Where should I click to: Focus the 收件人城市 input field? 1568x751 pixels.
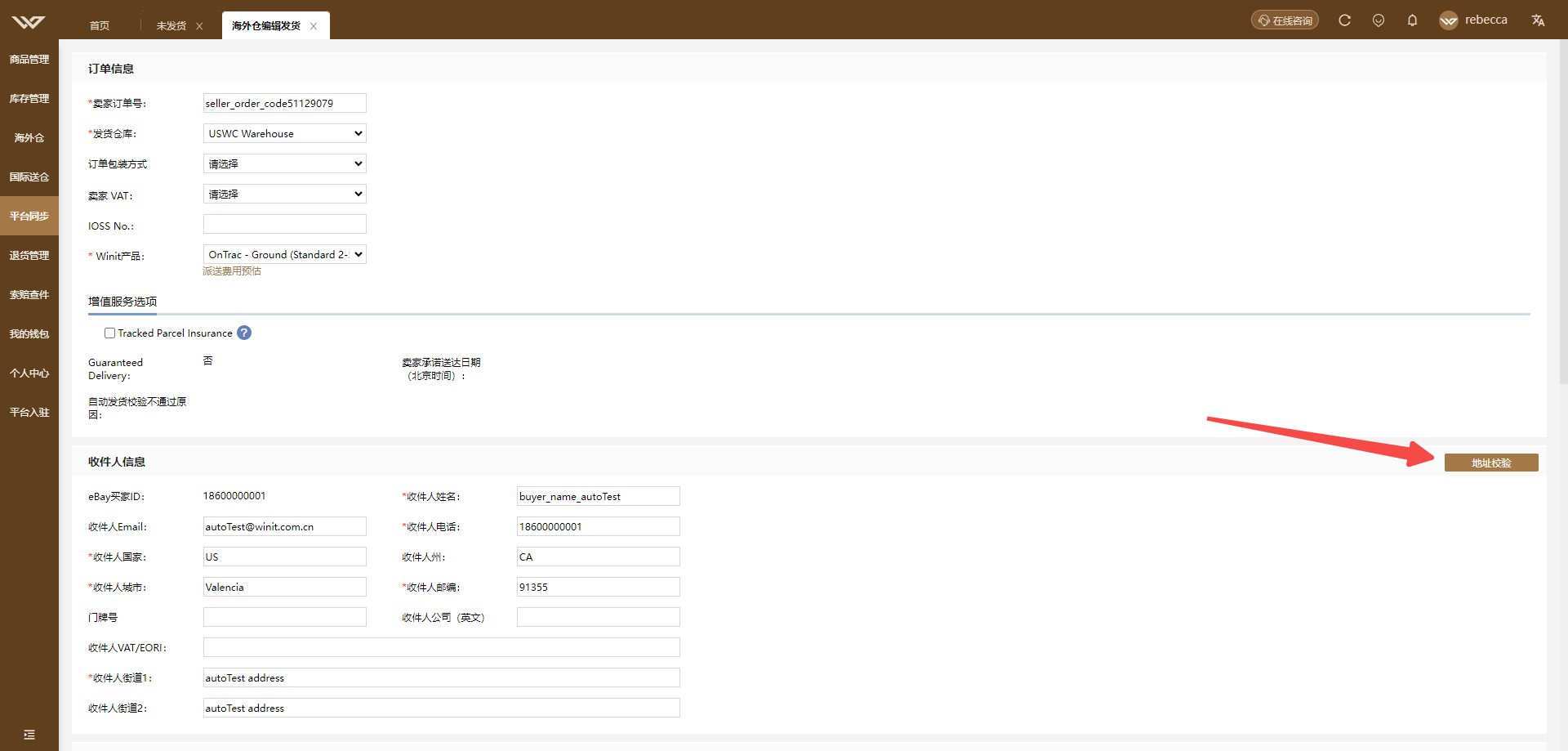tap(284, 587)
